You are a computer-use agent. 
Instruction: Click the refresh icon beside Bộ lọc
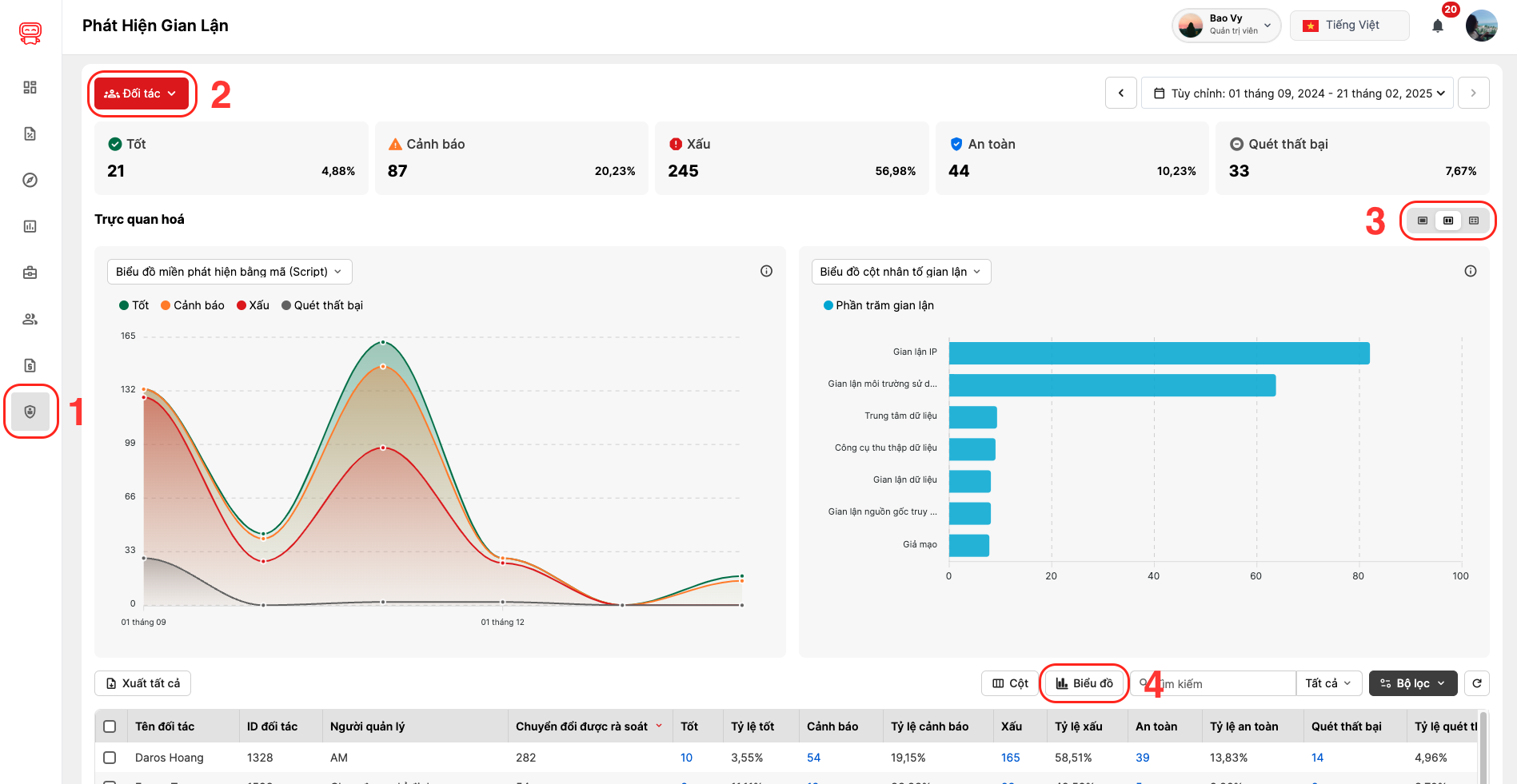[1477, 683]
